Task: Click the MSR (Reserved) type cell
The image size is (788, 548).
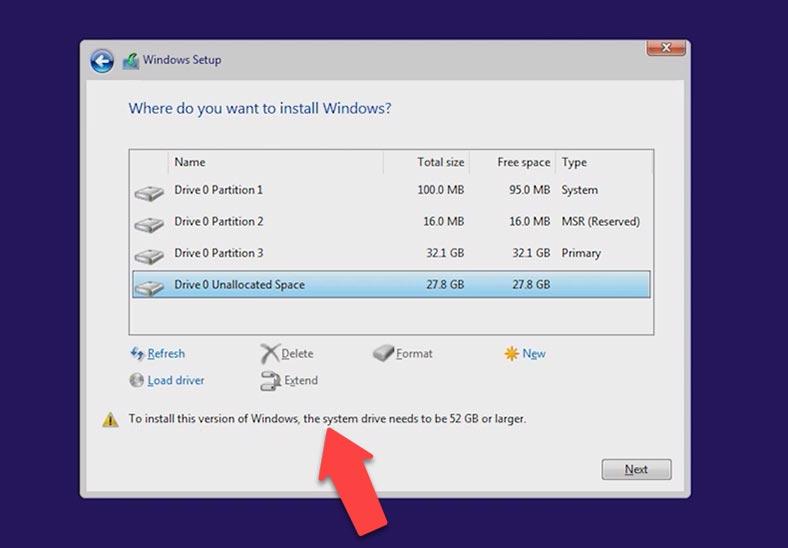Action: click(x=601, y=221)
